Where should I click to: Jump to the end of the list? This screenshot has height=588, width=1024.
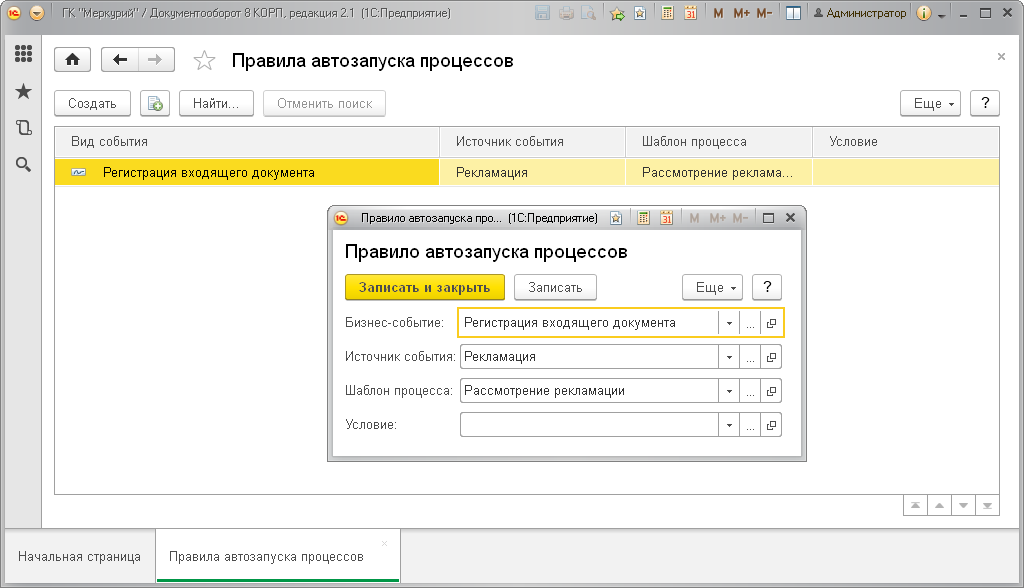987,505
